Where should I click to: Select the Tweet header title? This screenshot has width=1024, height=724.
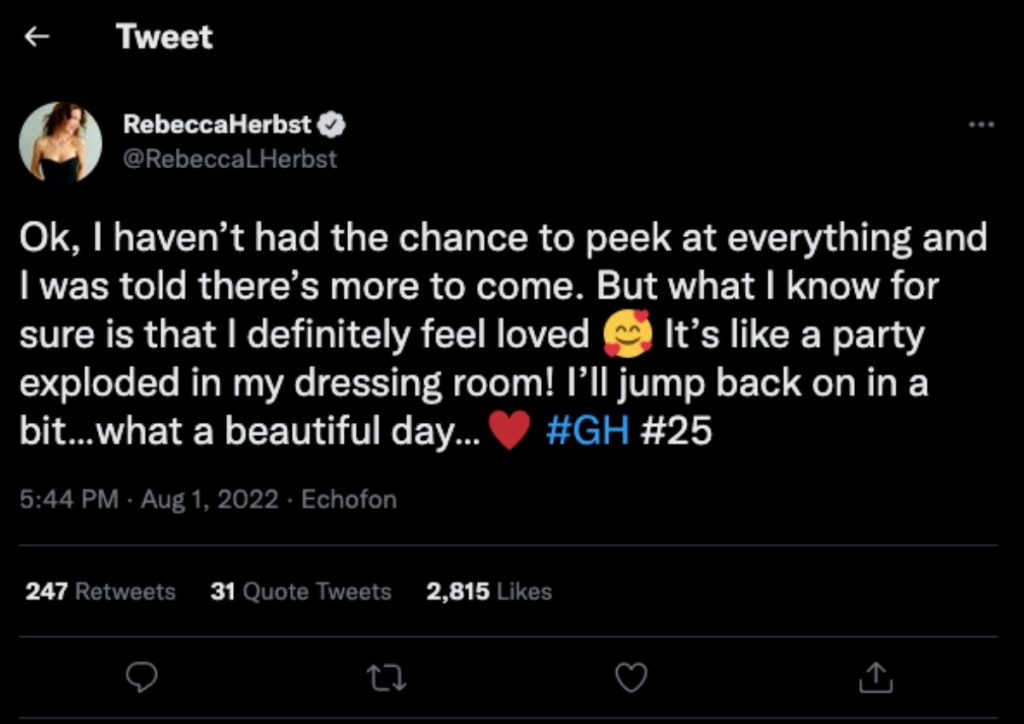coord(165,37)
